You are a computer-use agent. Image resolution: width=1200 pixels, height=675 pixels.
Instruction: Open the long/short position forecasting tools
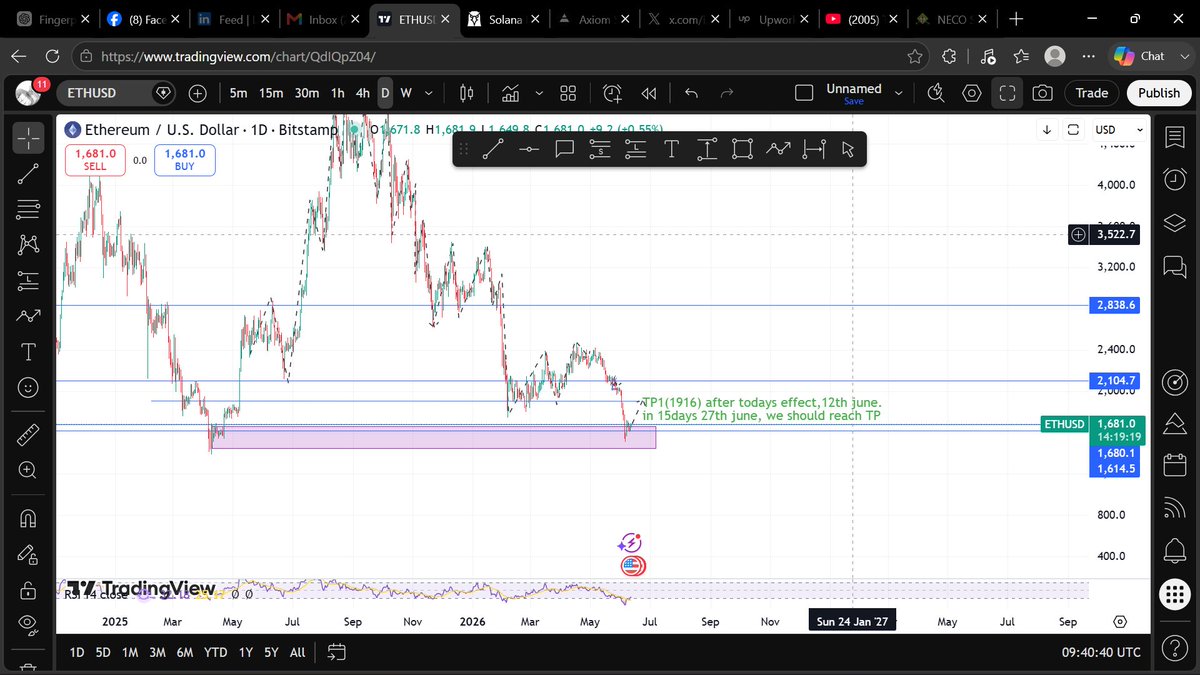(x=28, y=280)
